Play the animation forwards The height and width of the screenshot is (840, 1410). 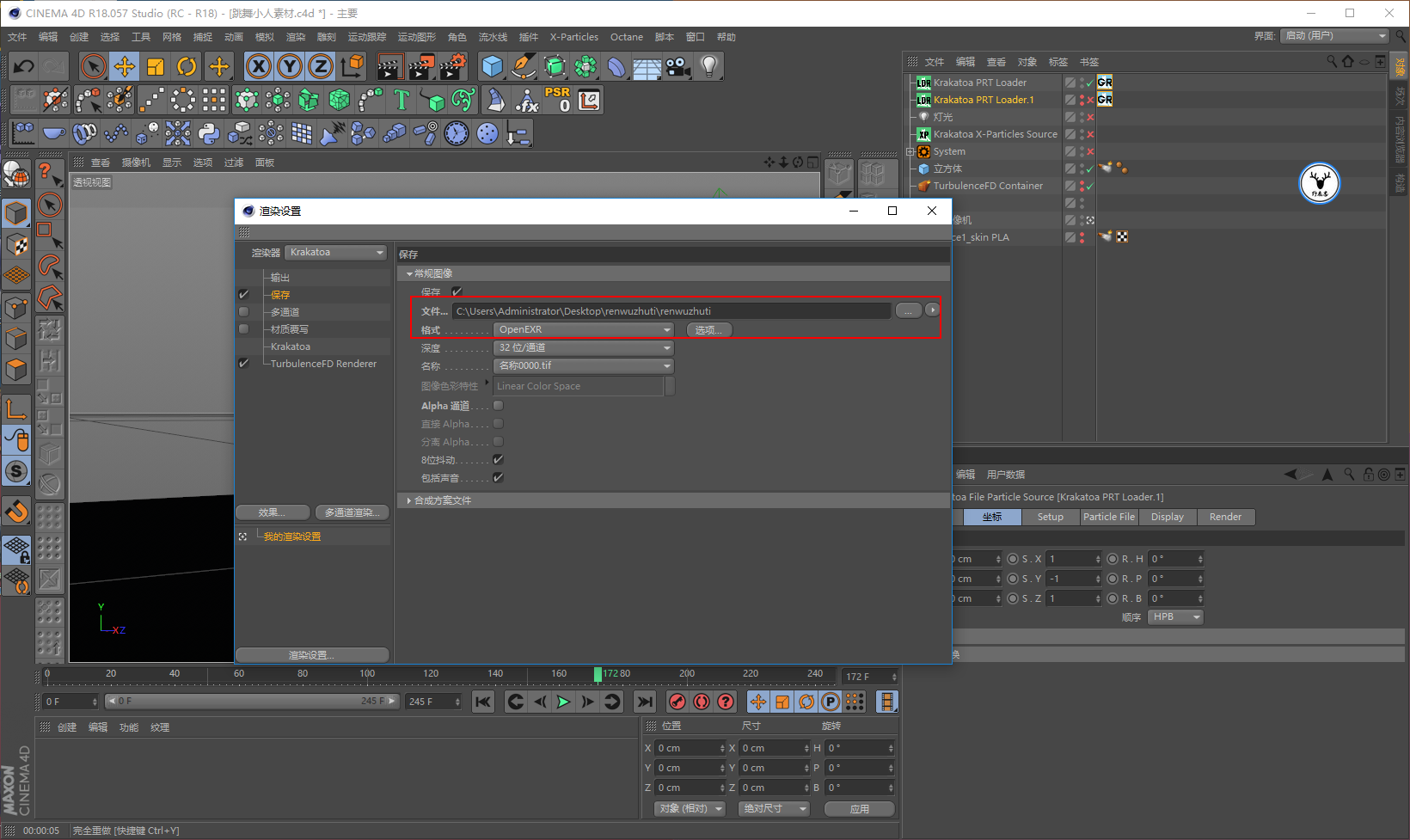coord(563,702)
